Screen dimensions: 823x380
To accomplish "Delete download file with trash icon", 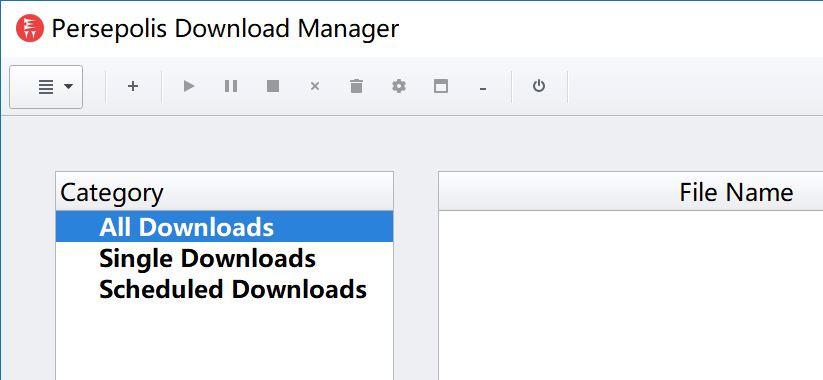I will coord(356,86).
